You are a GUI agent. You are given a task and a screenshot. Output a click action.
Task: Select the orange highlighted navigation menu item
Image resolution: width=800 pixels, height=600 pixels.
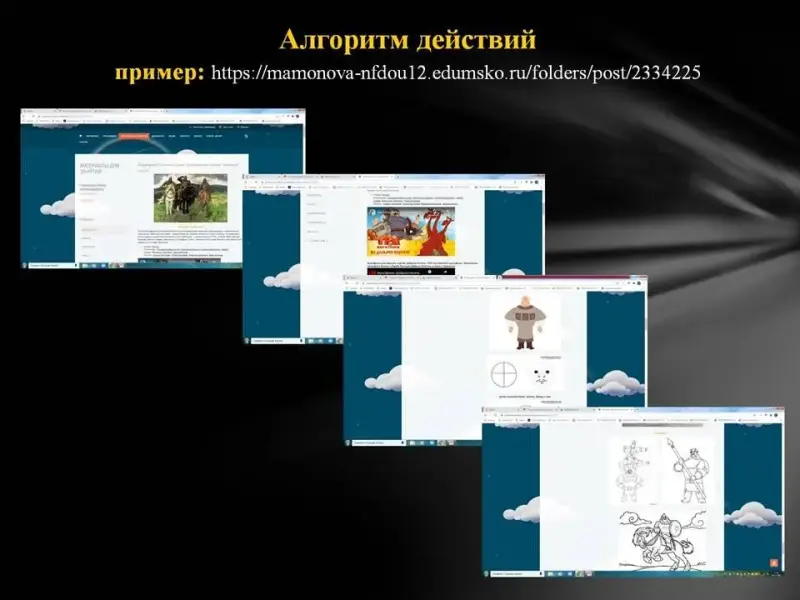[133, 135]
